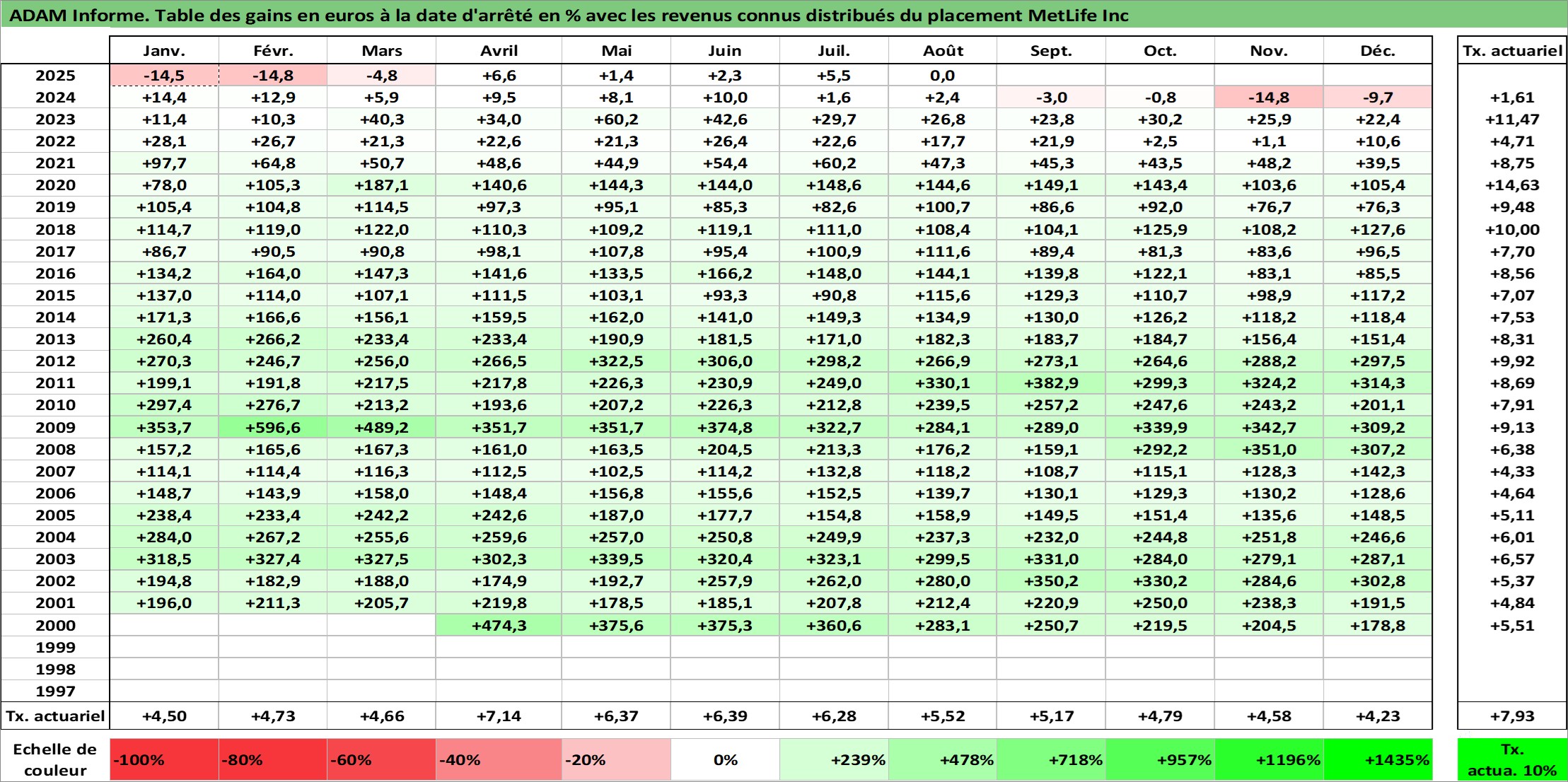1568x782 pixels.
Task: Click the Tx. actuariel column header on right
Action: [1512, 51]
